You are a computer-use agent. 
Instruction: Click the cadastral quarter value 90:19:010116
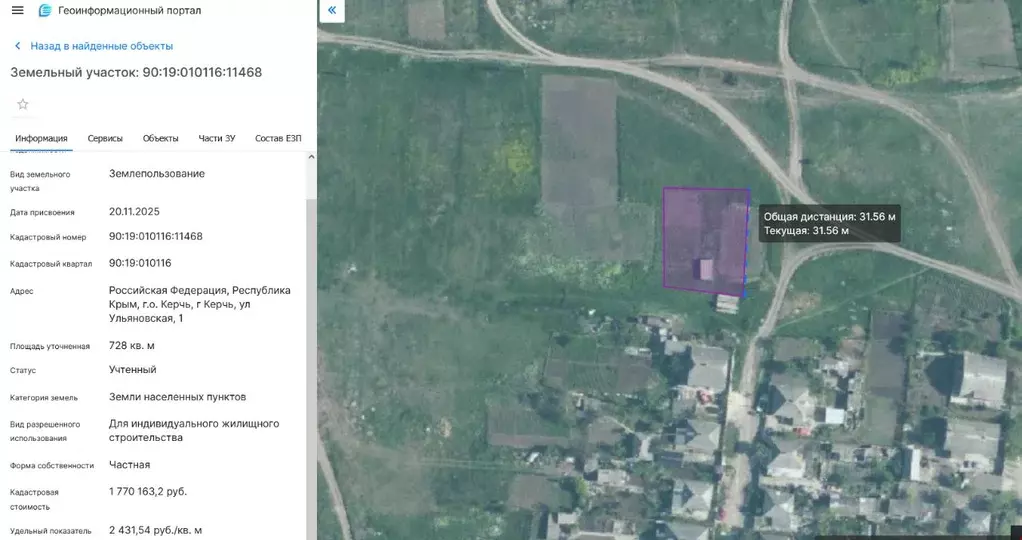[140, 263]
